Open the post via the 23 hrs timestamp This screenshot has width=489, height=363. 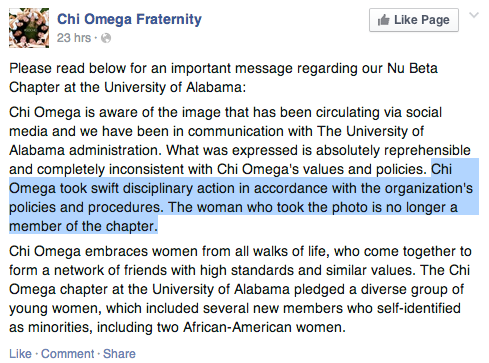tap(74, 38)
